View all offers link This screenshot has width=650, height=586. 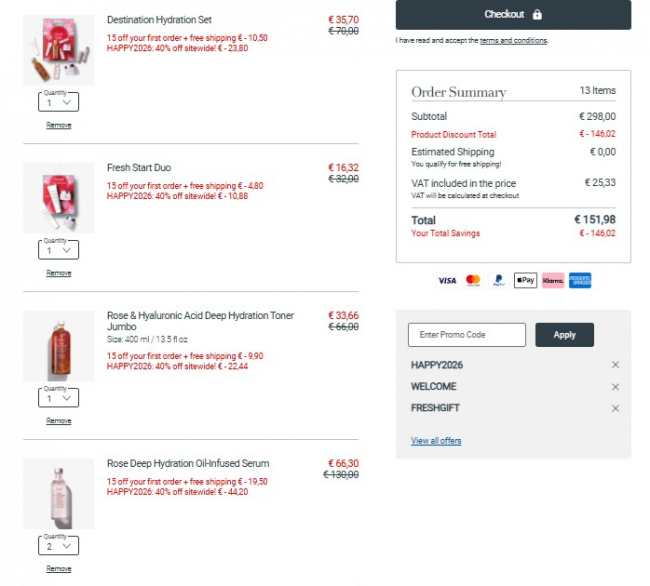click(436, 441)
